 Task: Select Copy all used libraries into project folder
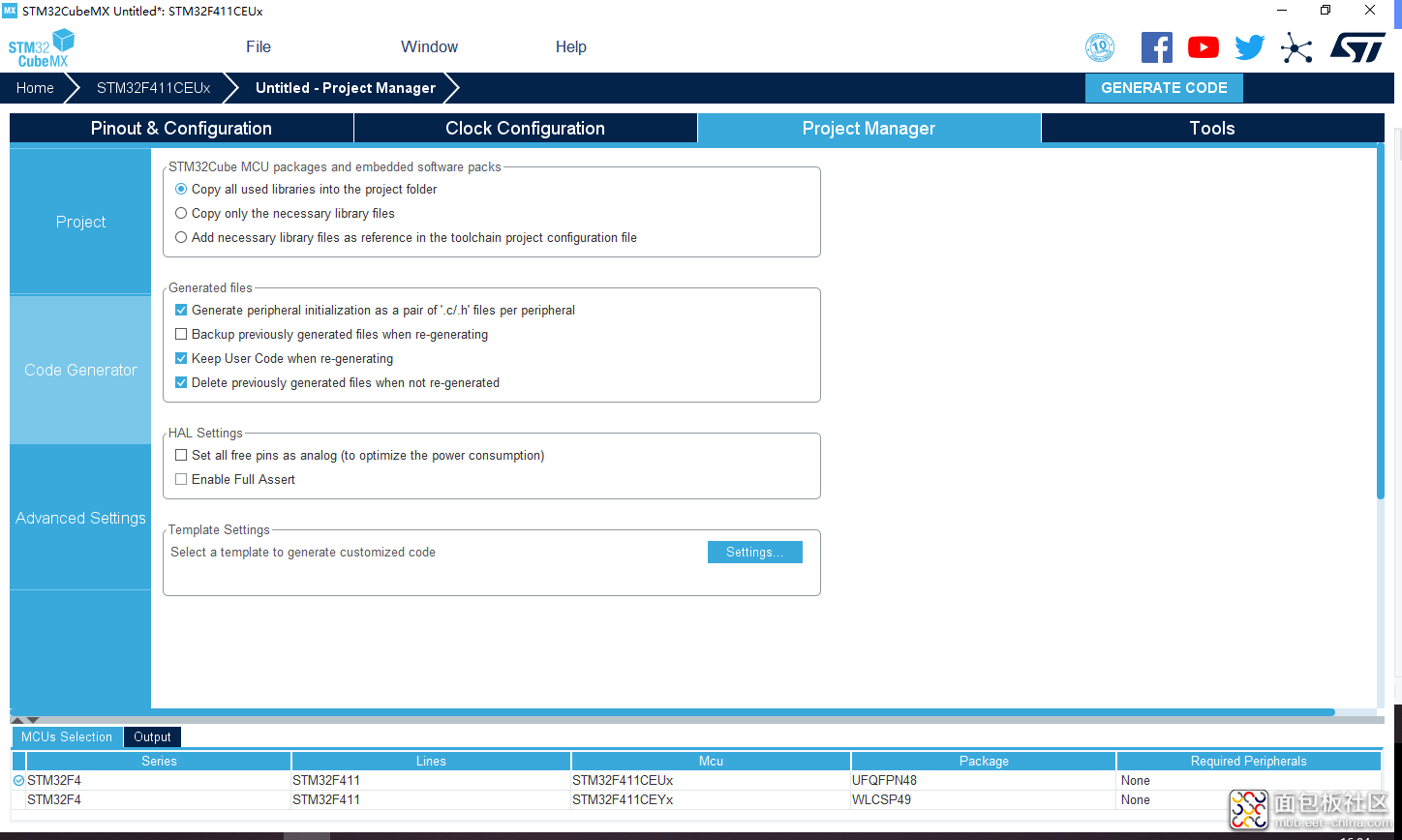coord(181,190)
